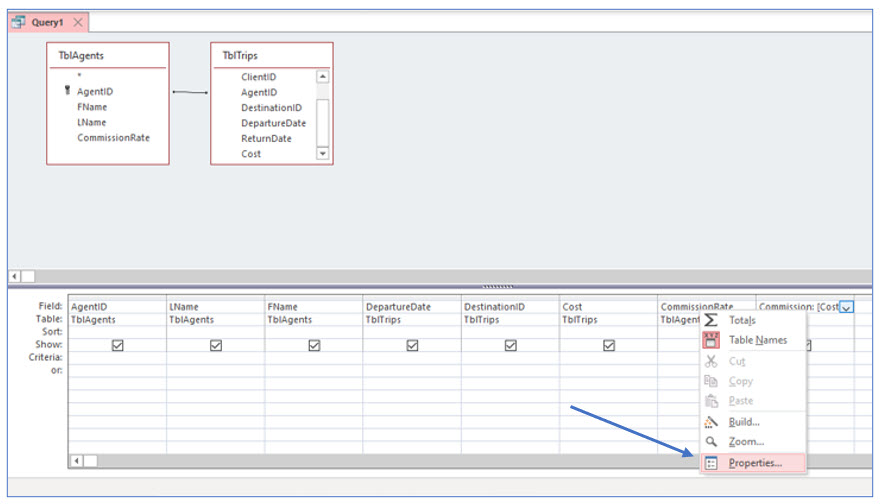Click the pane splitter handle above the grid

[497, 286]
